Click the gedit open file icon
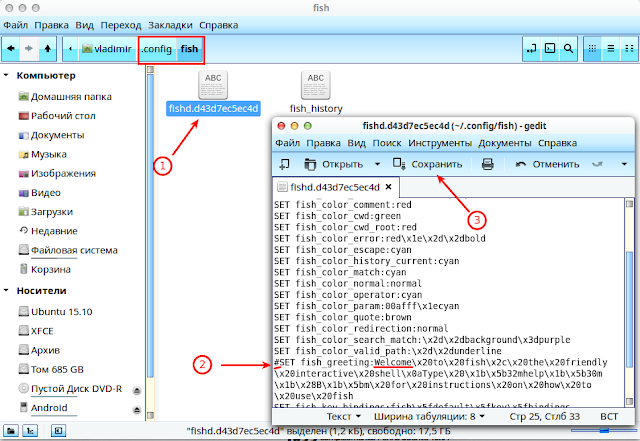 pyautogui.click(x=310, y=164)
